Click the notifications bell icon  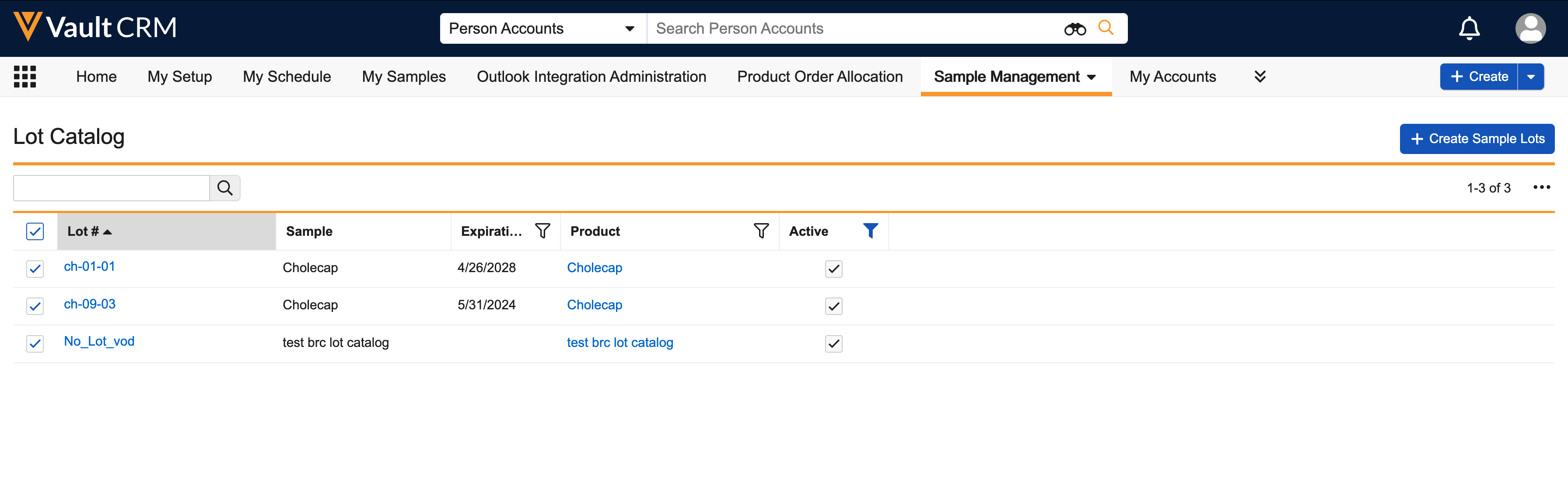1469,28
